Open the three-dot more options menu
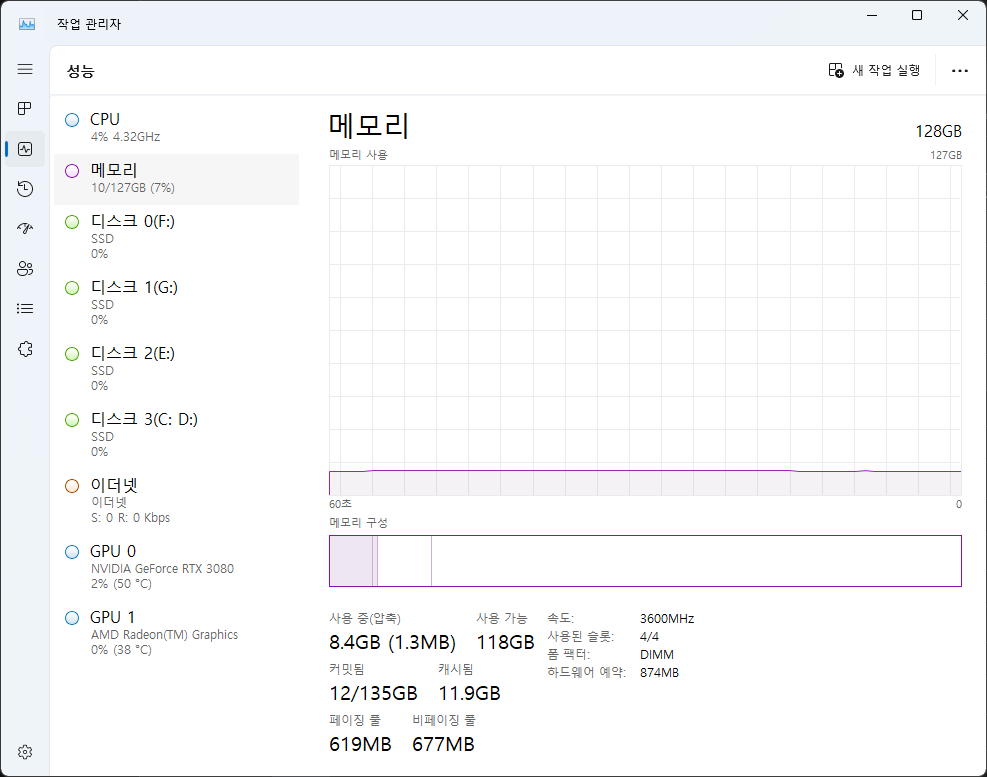This screenshot has width=987, height=777. [959, 70]
